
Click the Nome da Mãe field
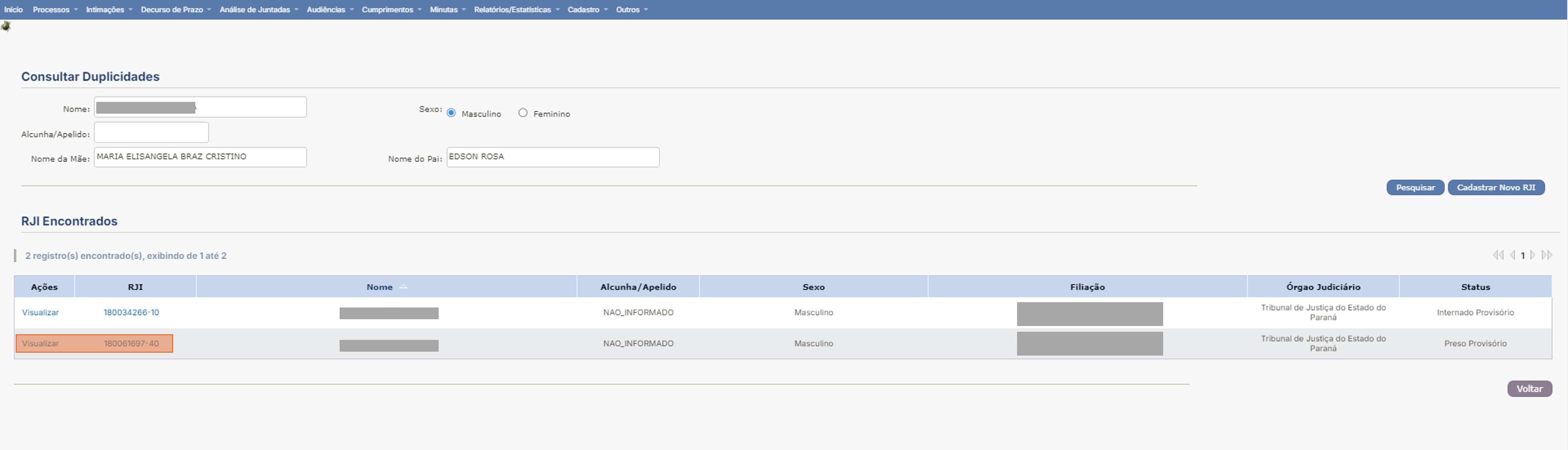pos(200,157)
